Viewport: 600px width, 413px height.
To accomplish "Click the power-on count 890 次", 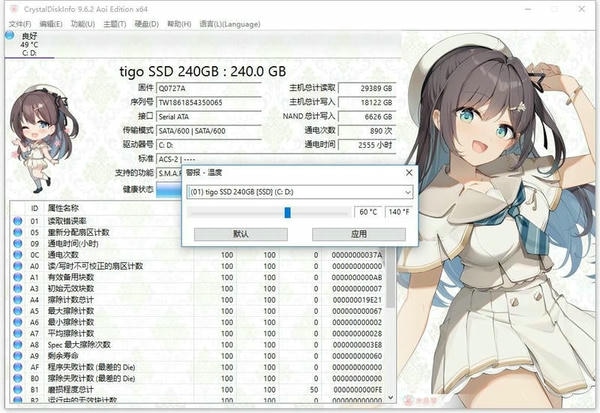I will [x=367, y=131].
